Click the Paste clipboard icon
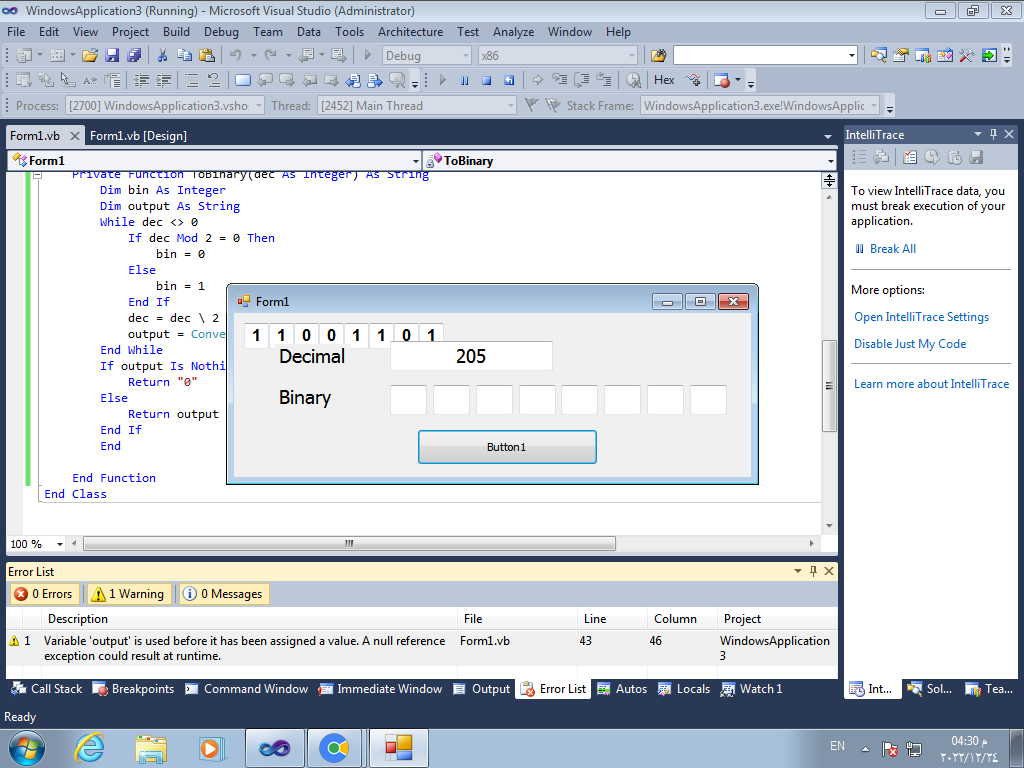The height and width of the screenshot is (768, 1024). pyautogui.click(x=206, y=56)
